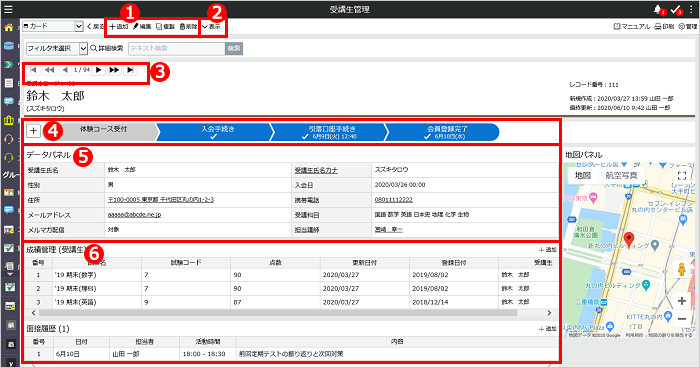Screen dimensions: 700x368
Task: Open 詳細検索 advanced search
Action: [107, 48]
